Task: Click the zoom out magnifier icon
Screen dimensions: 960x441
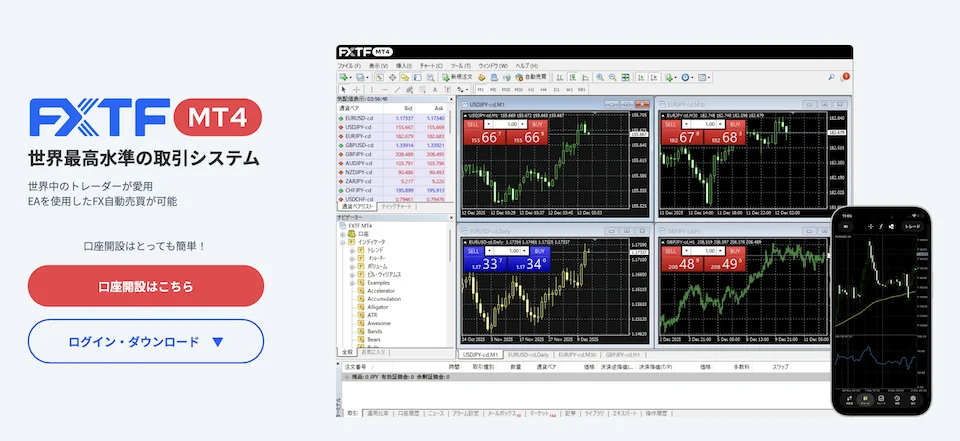Action: 611,77
